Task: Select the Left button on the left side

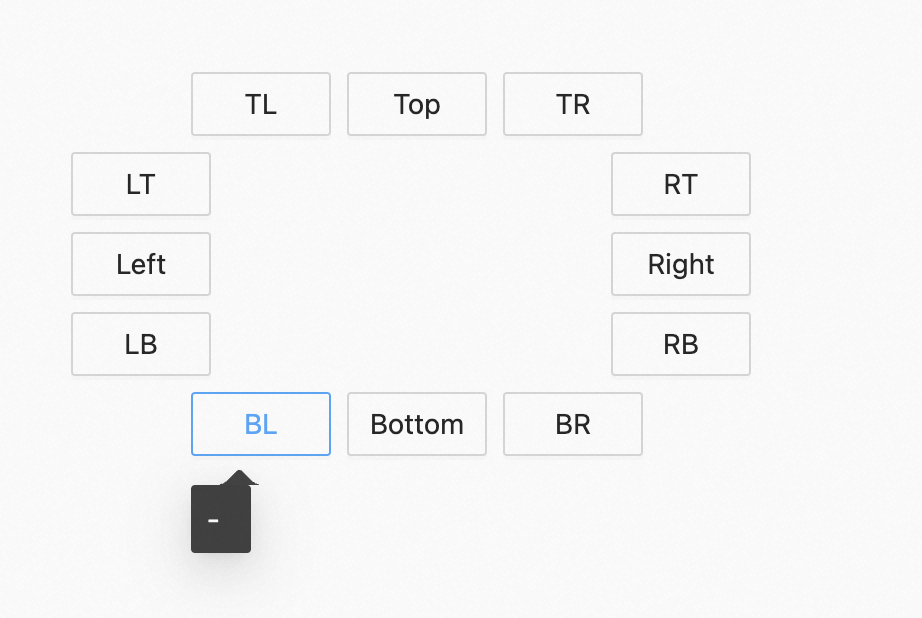Action: point(140,264)
